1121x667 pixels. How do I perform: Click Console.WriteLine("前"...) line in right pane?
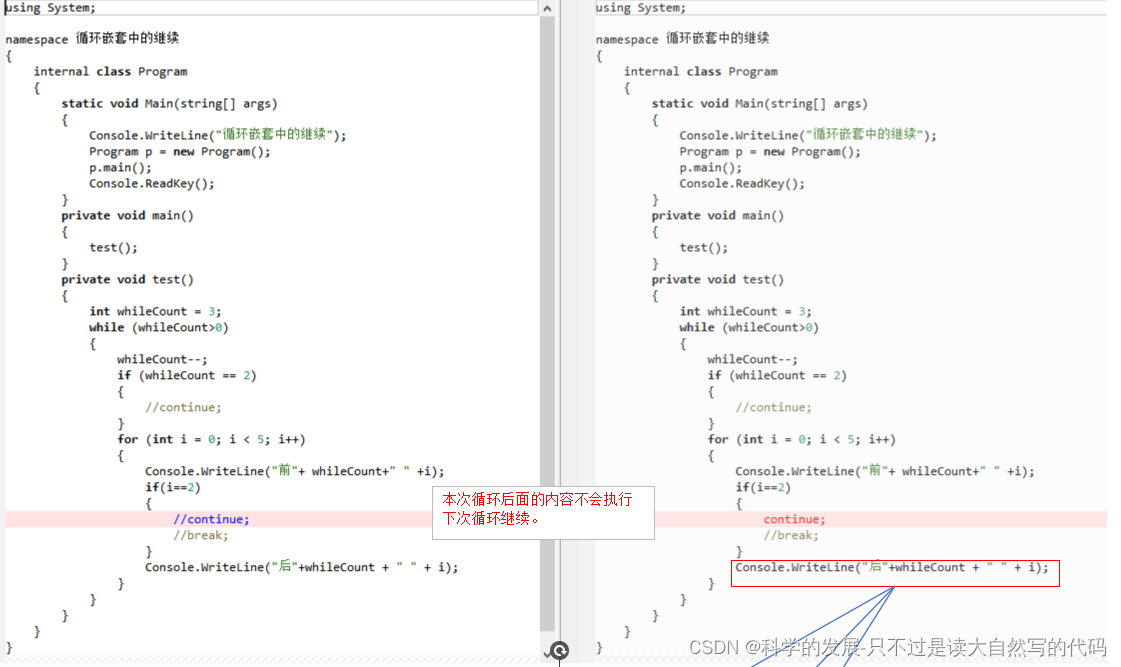point(885,471)
